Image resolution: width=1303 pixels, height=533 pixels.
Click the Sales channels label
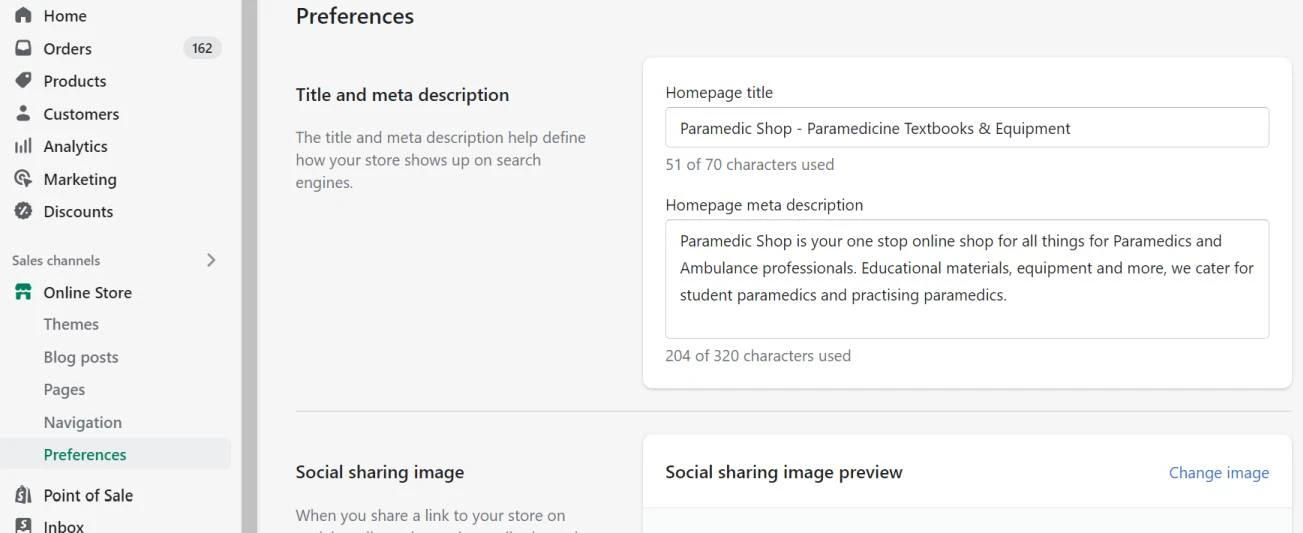(x=56, y=260)
